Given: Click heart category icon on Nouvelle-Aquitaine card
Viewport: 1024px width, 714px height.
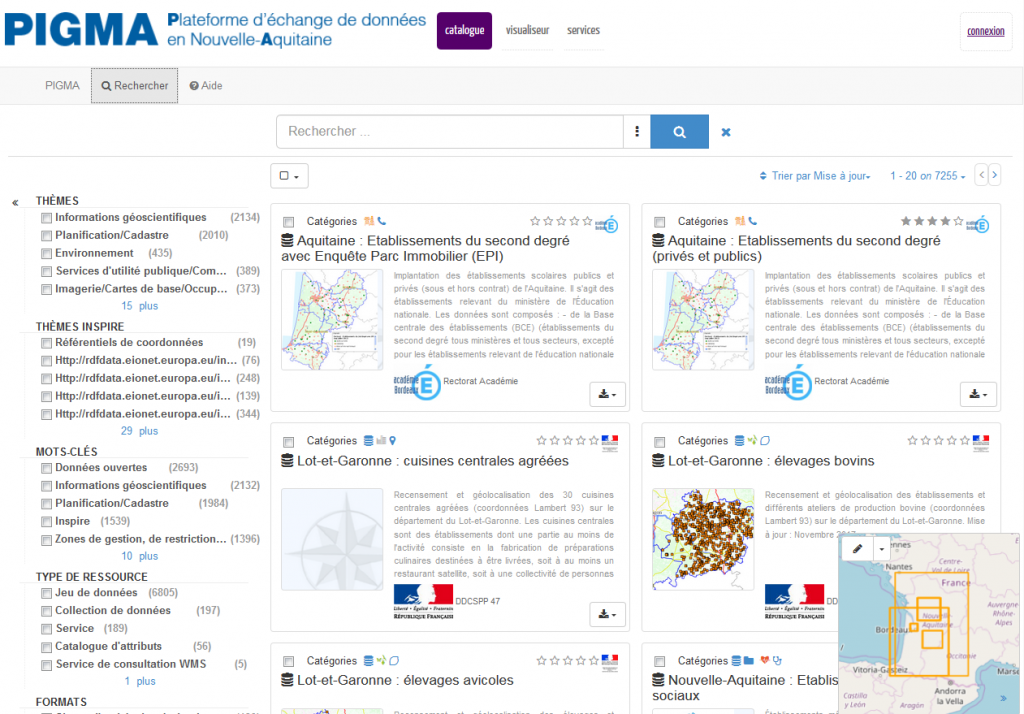Looking at the screenshot, I should point(765,660).
